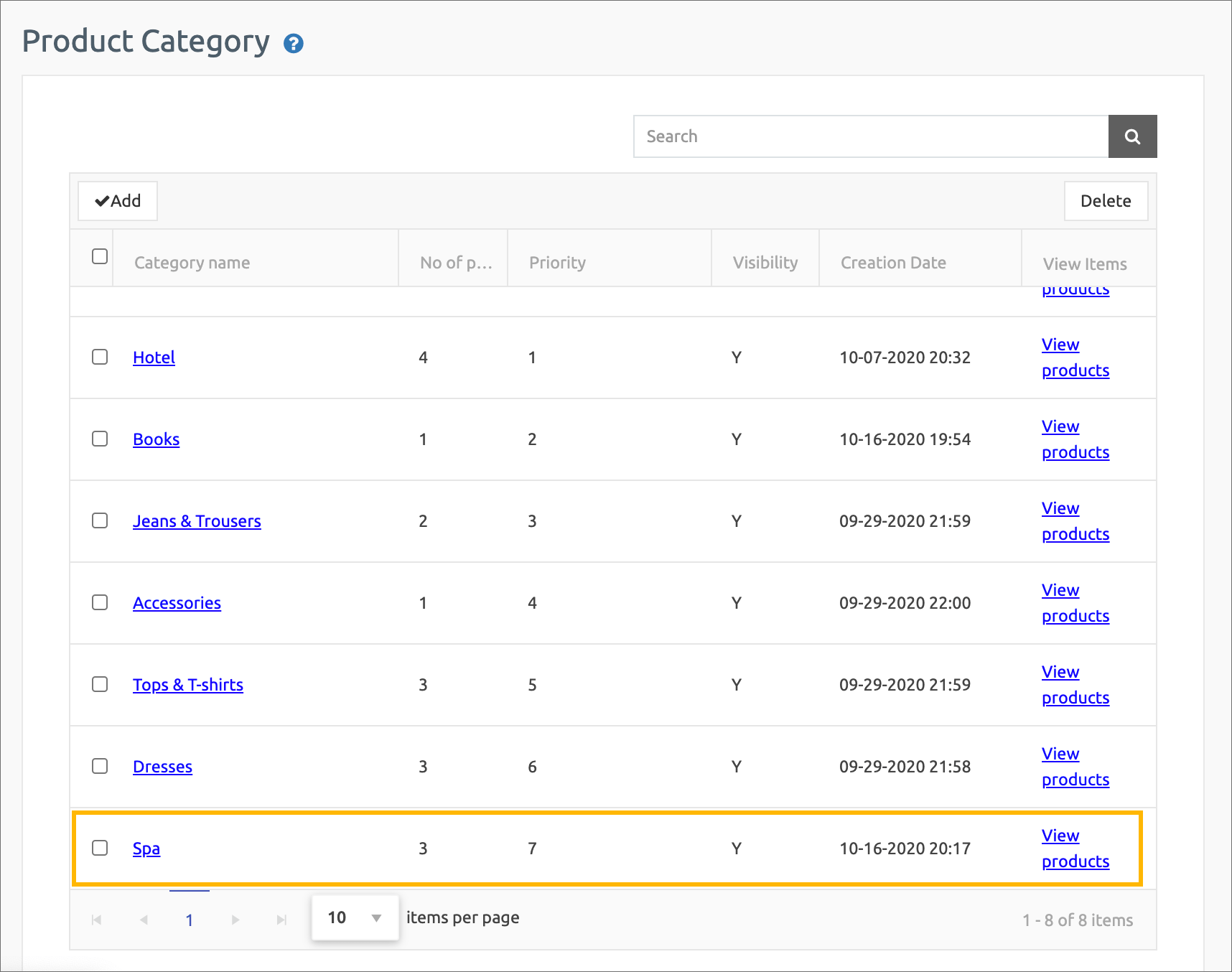This screenshot has width=1232, height=972.
Task: Go to last page arrow
Action: (281, 920)
